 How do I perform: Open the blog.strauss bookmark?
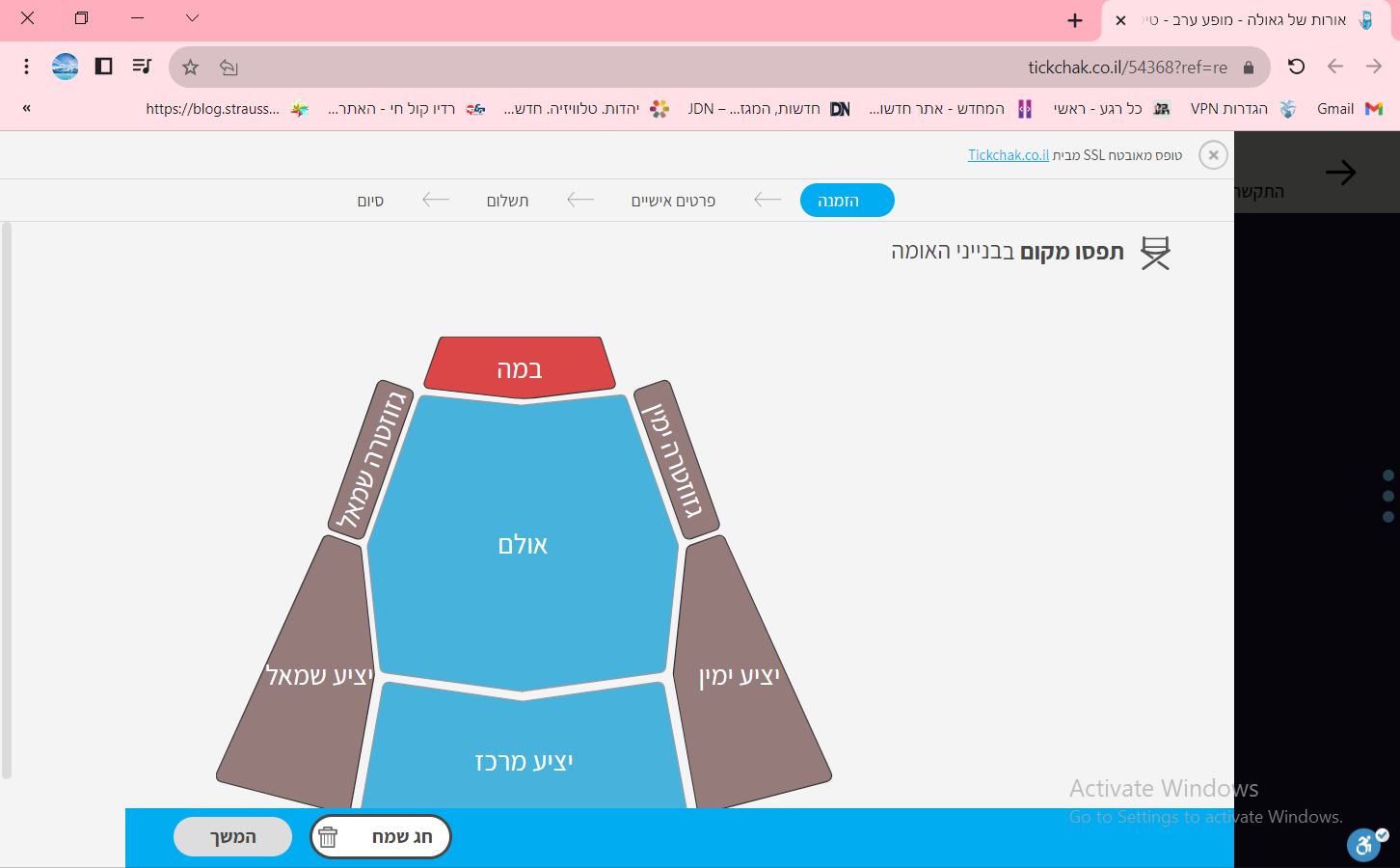click(228, 109)
